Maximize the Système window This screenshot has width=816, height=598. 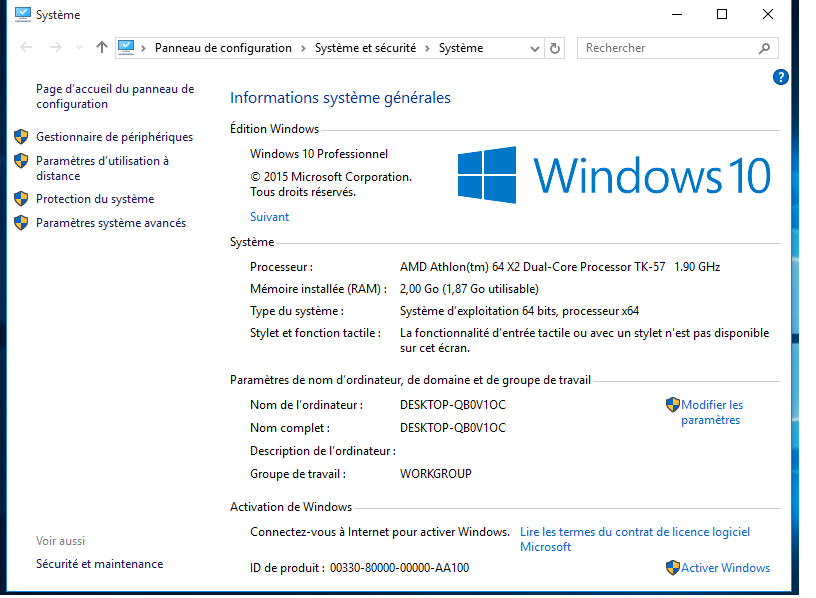(x=722, y=15)
